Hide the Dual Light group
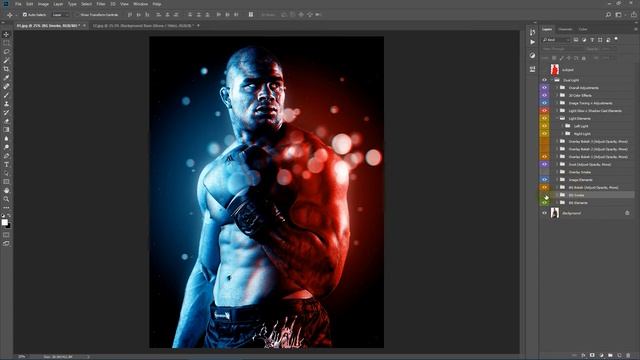The image size is (640, 360). pos(544,80)
